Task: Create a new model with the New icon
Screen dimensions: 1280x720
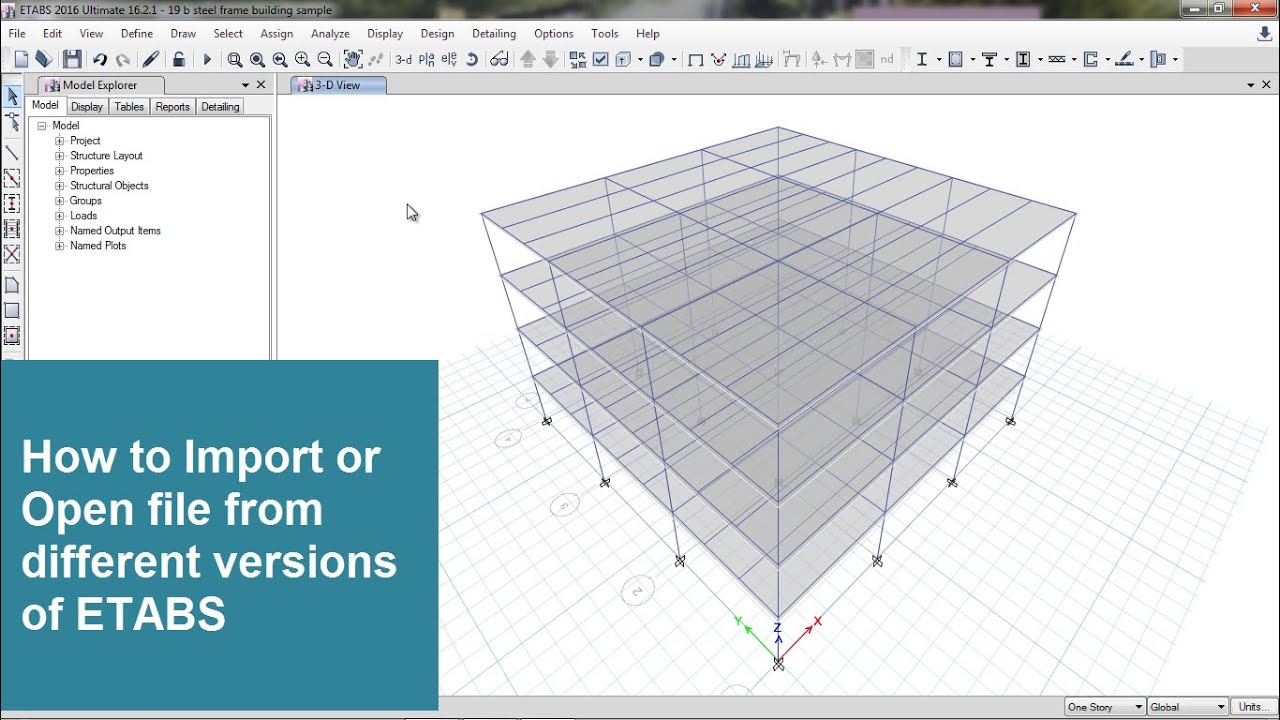Action: pos(21,60)
